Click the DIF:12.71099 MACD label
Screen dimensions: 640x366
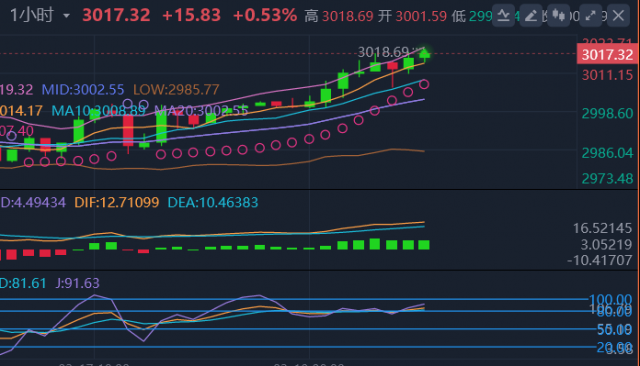tap(116, 202)
